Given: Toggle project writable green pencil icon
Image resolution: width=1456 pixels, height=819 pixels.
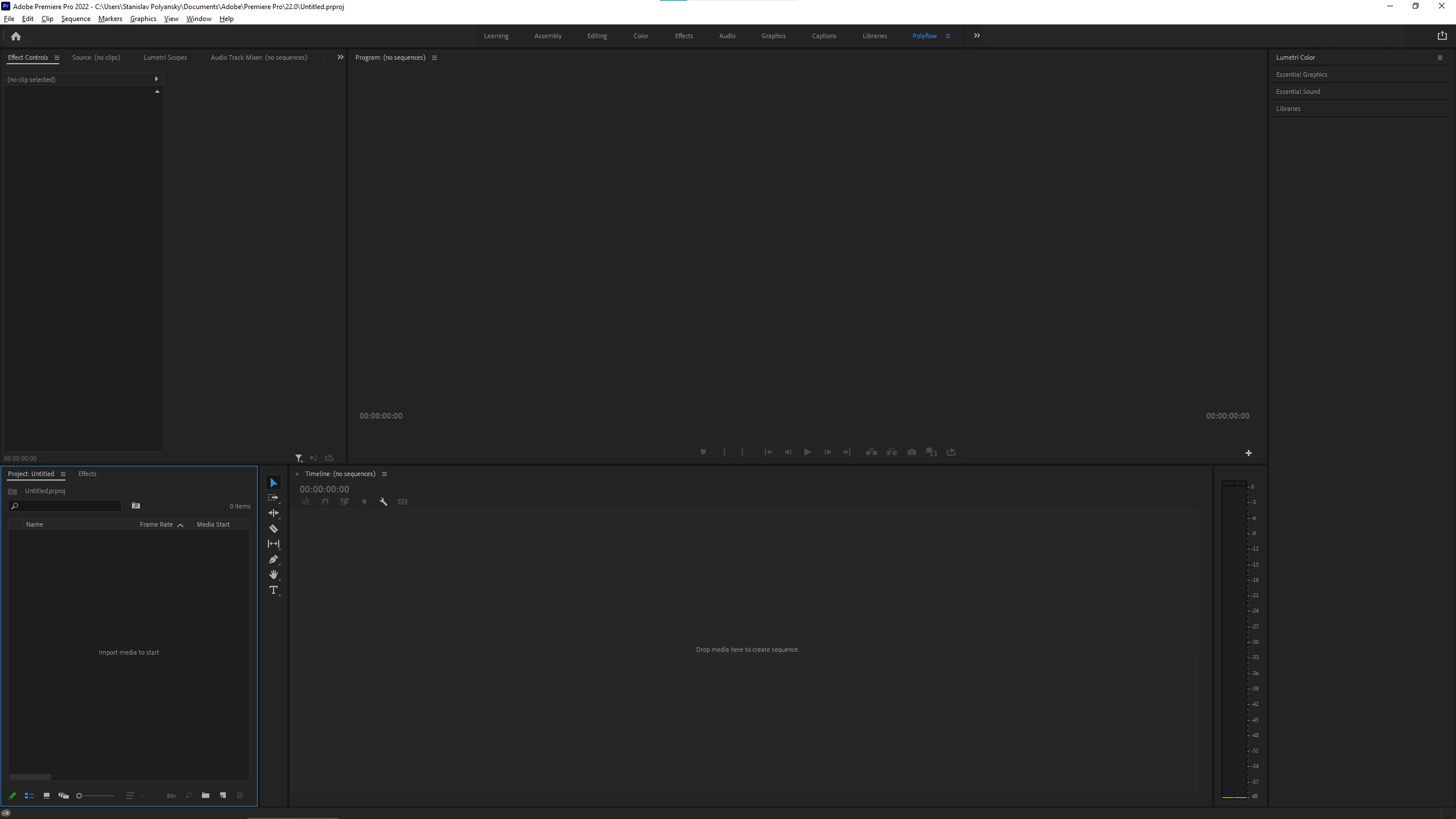Looking at the screenshot, I should click(13, 796).
